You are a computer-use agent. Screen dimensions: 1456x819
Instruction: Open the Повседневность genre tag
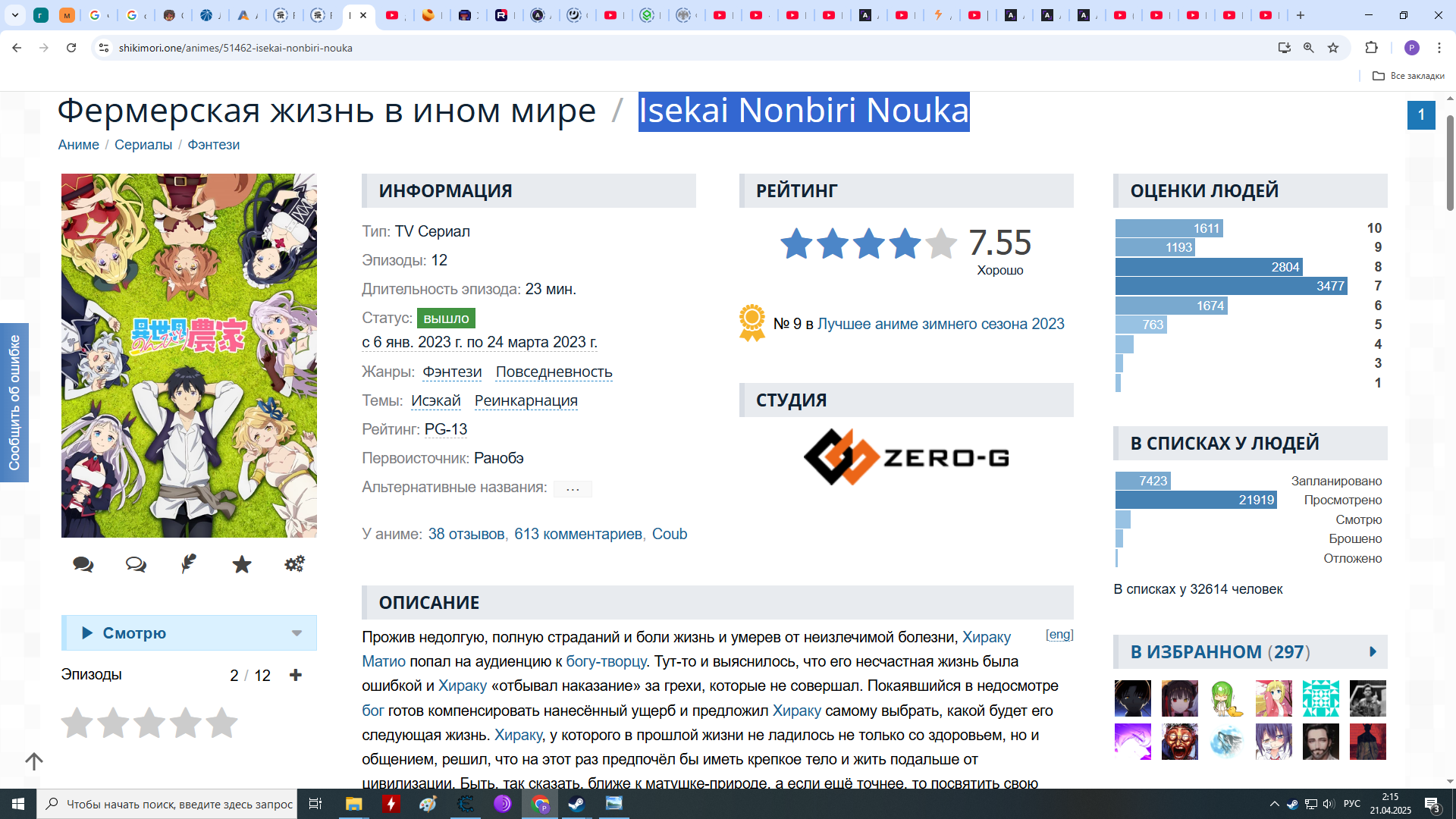554,372
